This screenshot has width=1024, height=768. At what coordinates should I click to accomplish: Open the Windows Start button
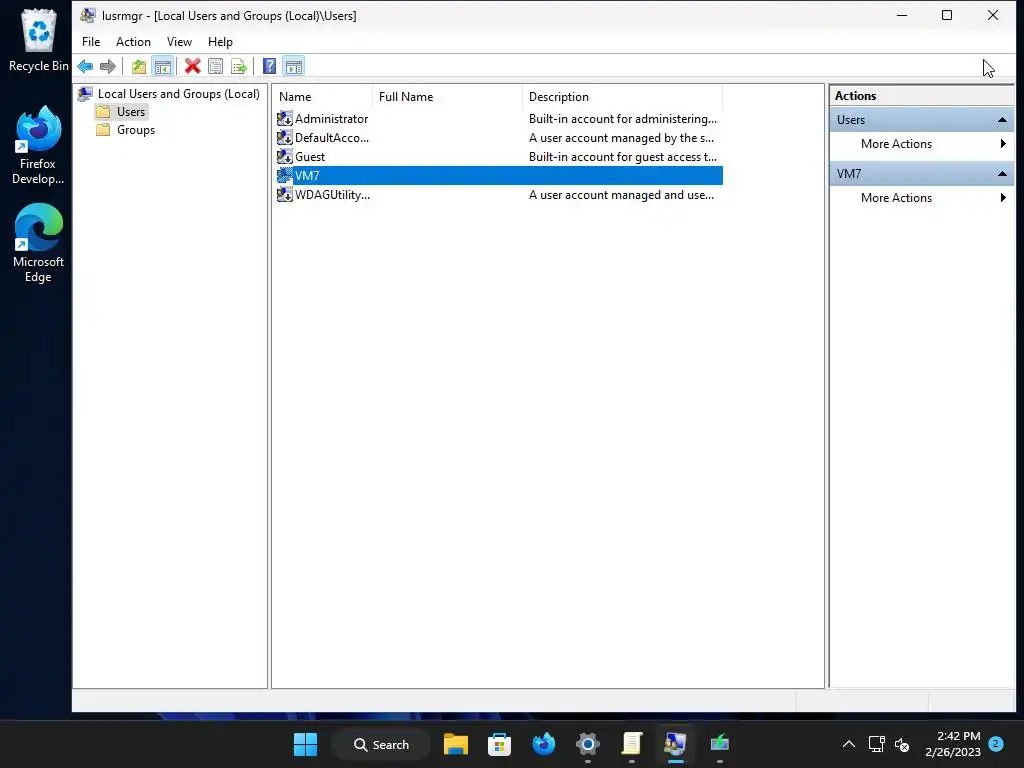(306, 744)
